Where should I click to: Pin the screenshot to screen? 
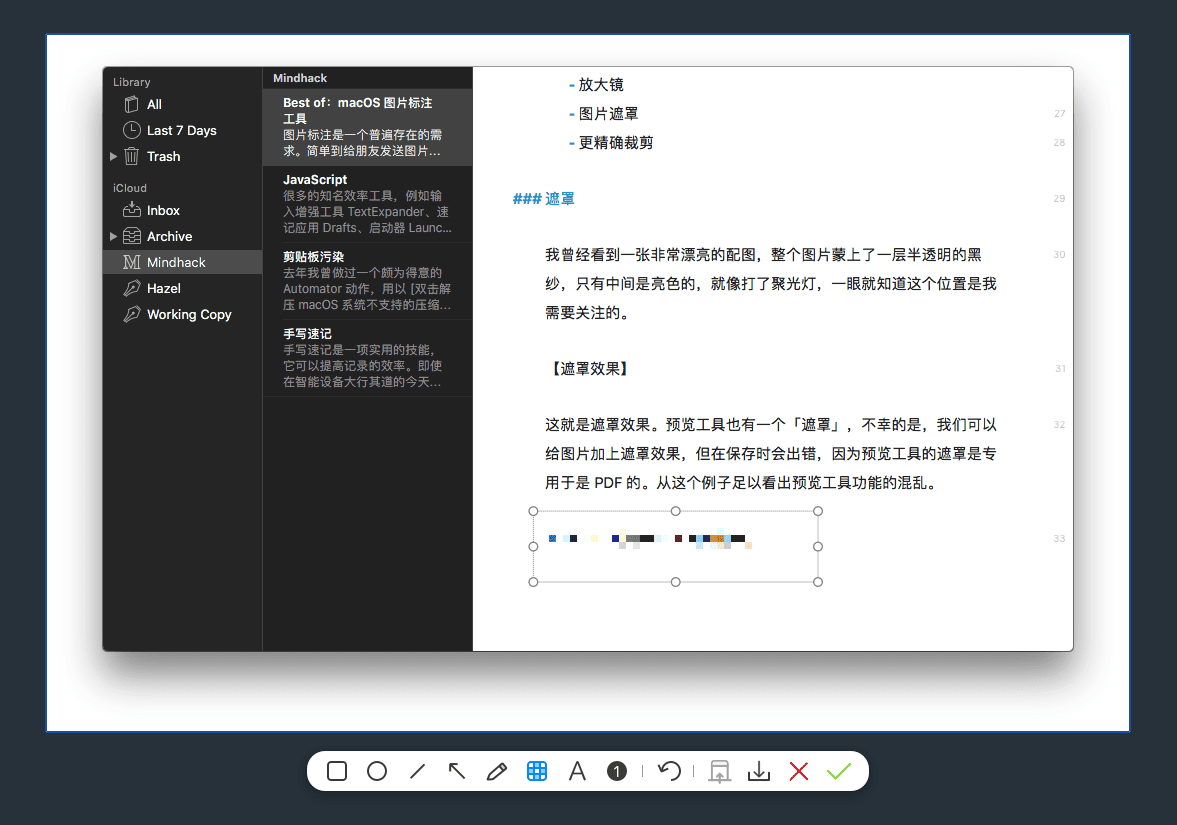coord(719,771)
